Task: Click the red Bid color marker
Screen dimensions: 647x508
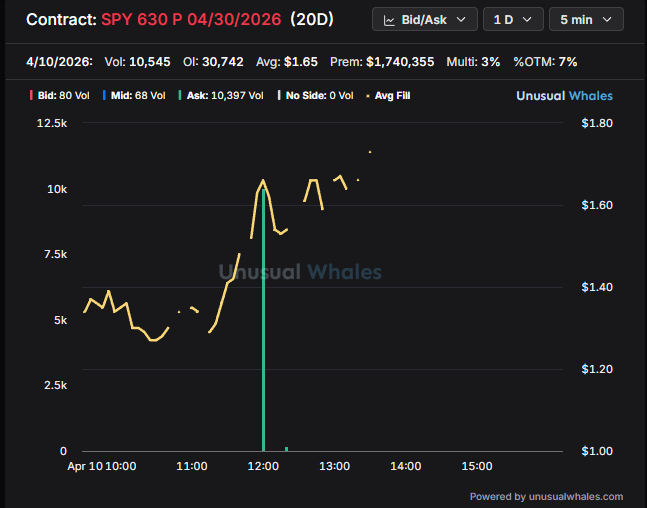Action: [31, 95]
